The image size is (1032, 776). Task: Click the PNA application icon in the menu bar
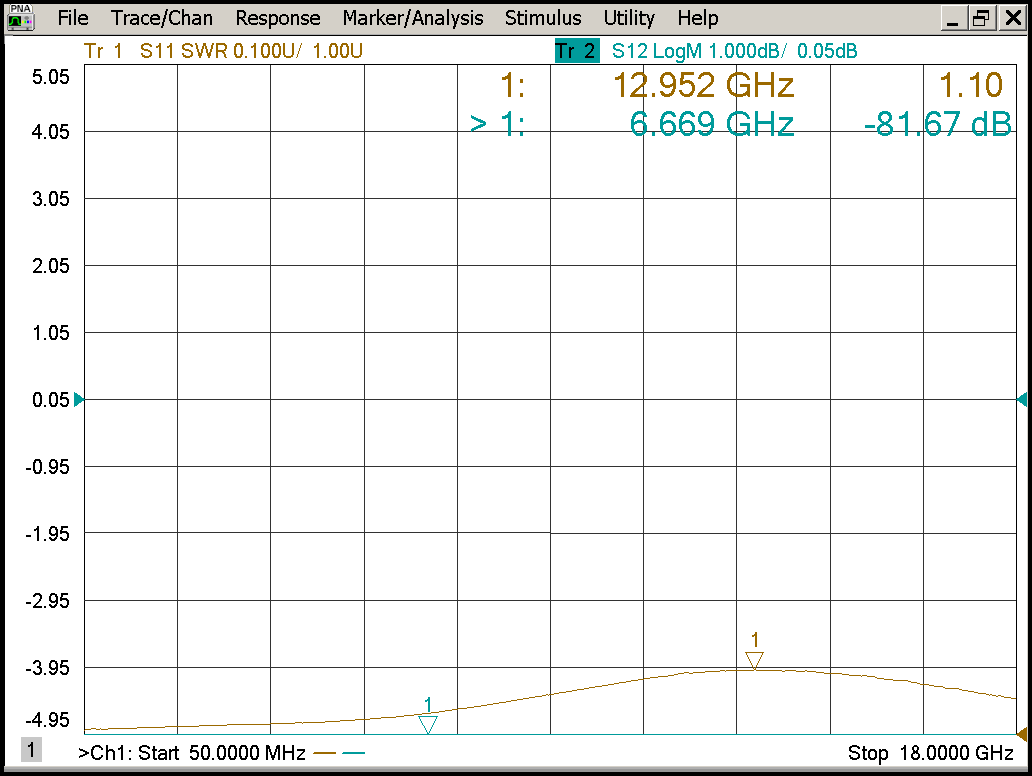click(20, 17)
